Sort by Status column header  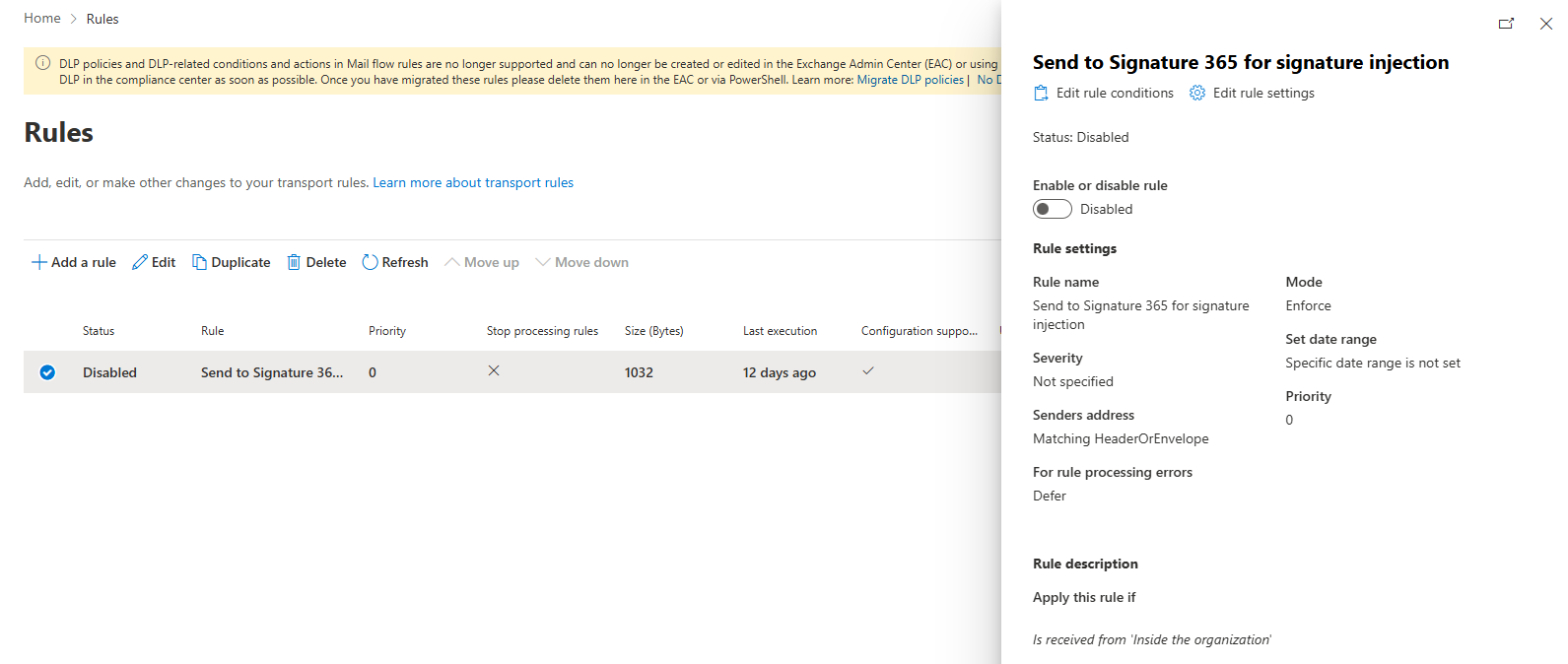tap(99, 331)
